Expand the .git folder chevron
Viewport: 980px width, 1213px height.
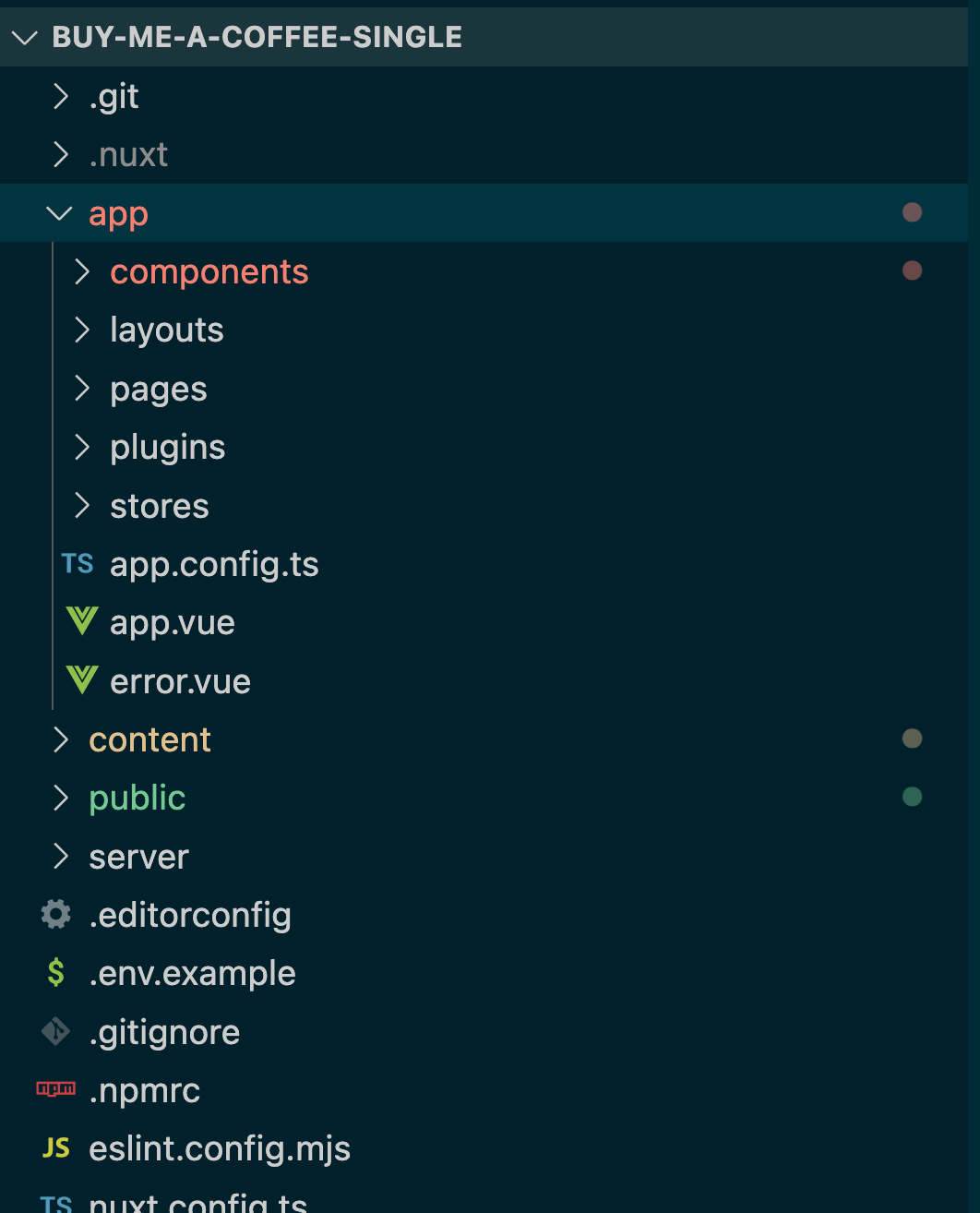61,96
